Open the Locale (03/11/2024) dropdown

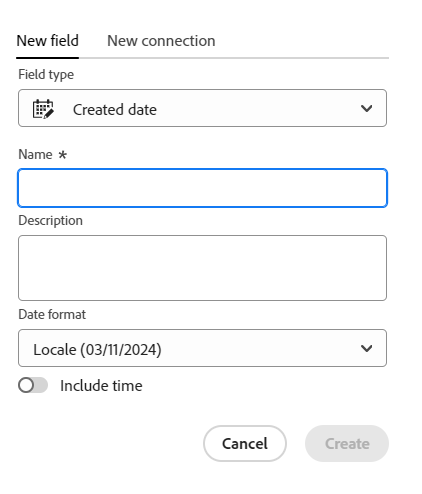pyautogui.click(x=202, y=348)
